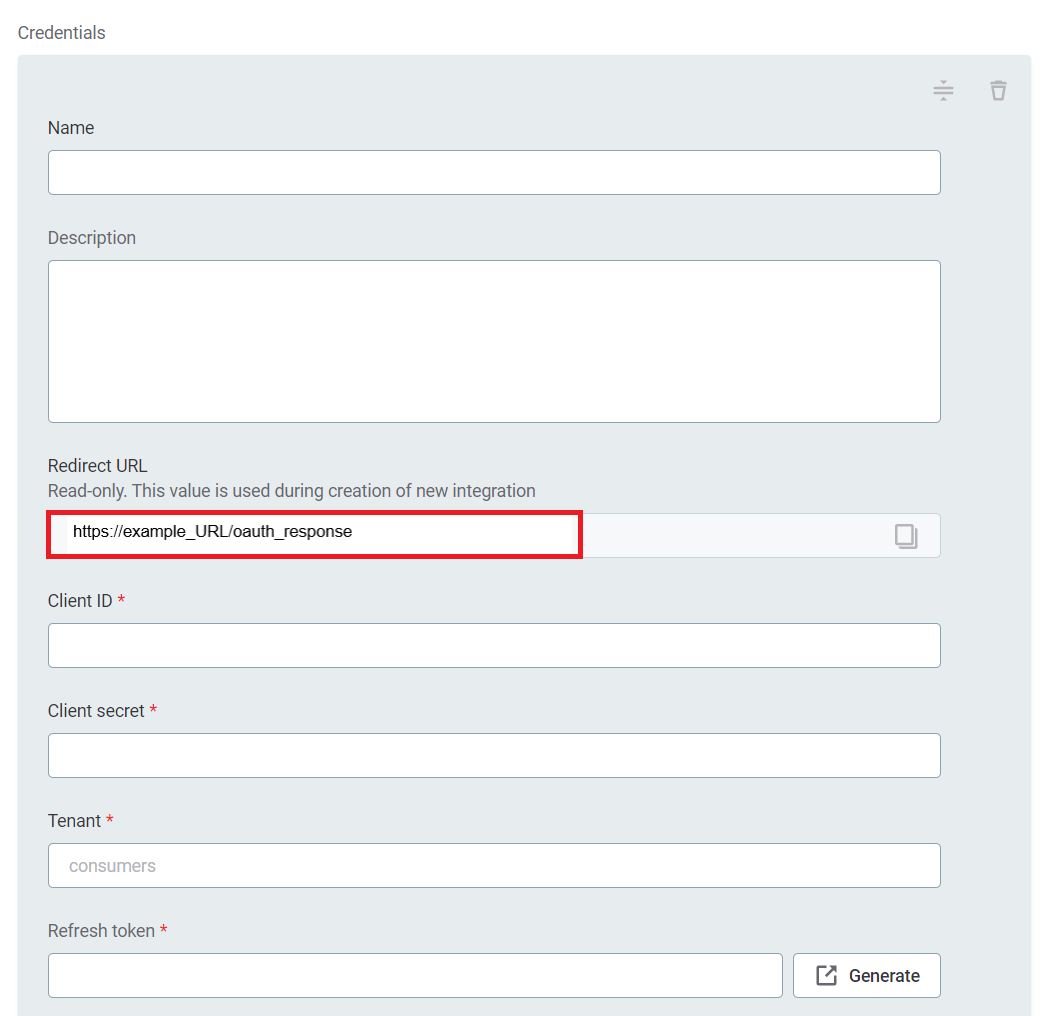
Task: Click the Client ID label
Action: (x=80, y=601)
